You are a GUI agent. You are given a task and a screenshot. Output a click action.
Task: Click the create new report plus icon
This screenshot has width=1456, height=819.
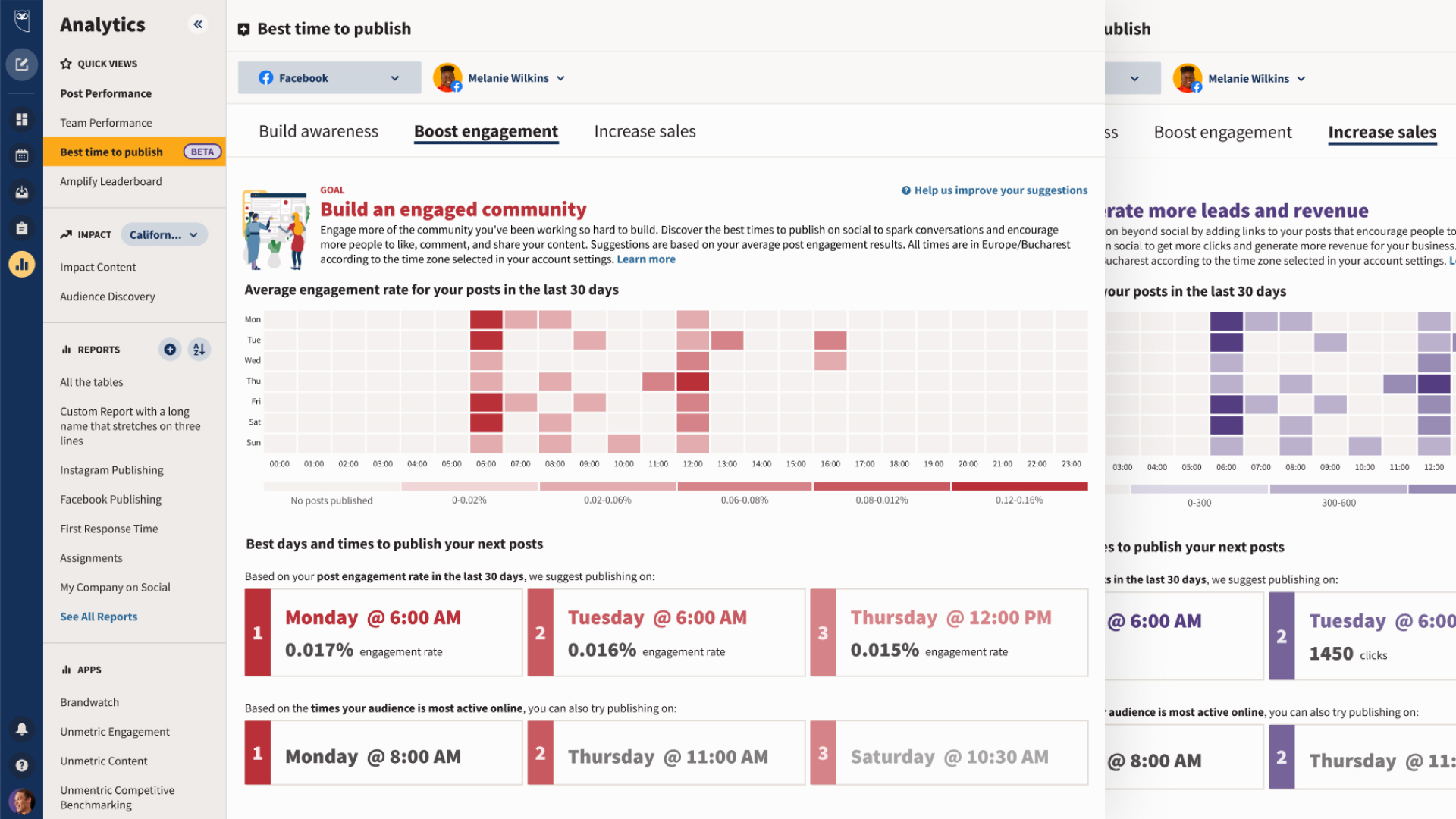click(x=170, y=350)
